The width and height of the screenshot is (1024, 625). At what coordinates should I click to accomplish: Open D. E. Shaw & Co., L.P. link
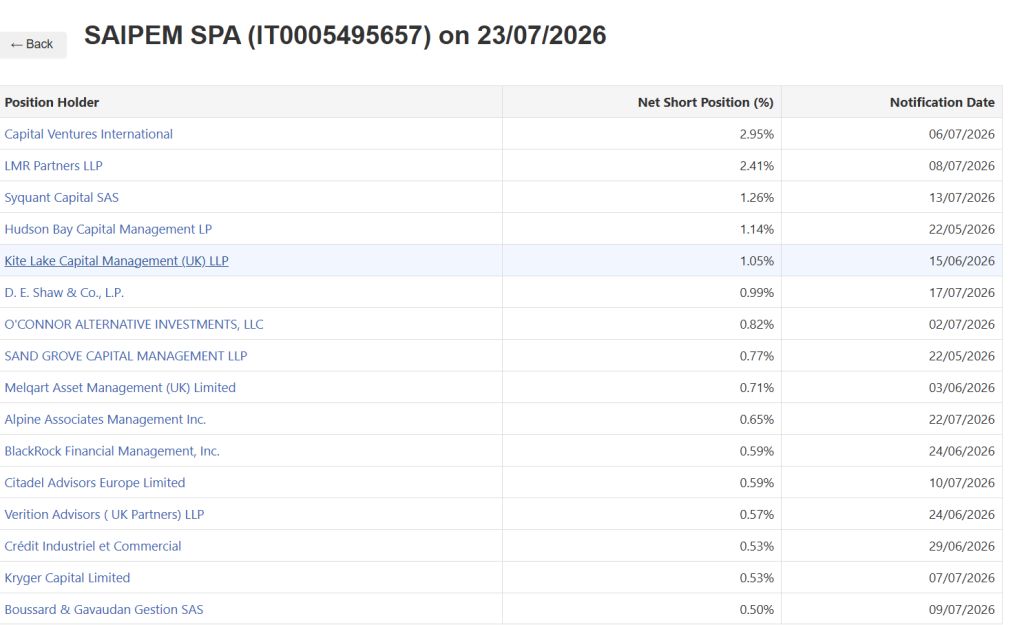pyautogui.click(x=64, y=293)
